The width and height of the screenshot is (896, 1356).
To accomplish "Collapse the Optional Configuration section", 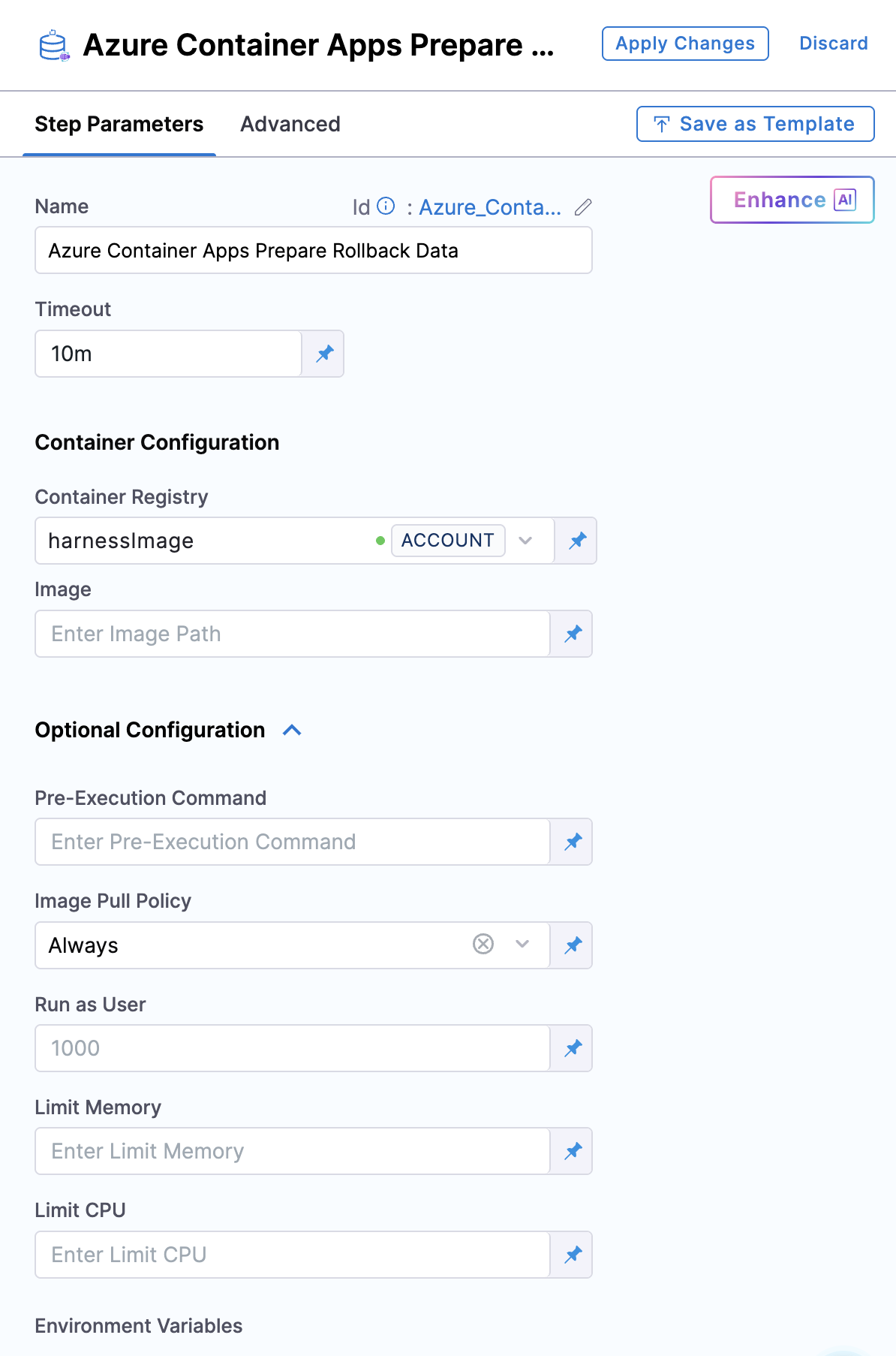I will pos(292,730).
